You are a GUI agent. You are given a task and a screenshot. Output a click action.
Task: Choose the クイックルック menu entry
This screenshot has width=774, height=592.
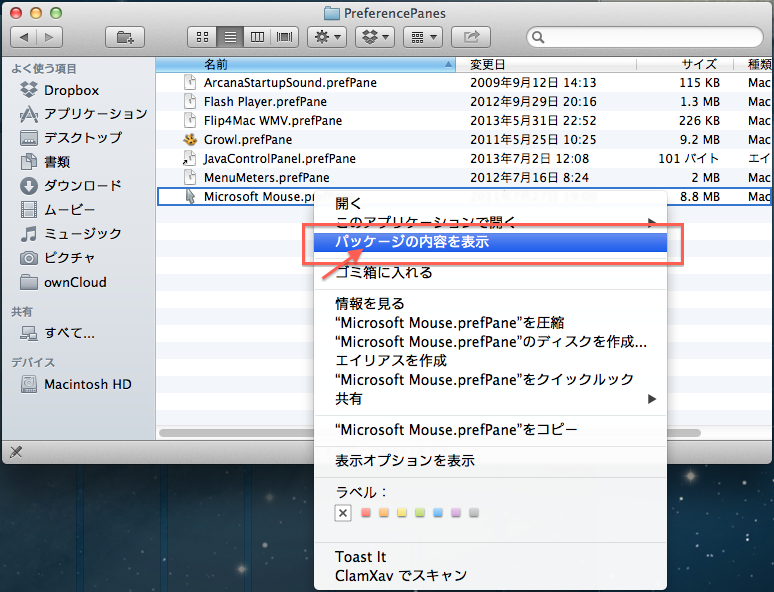click(490, 380)
